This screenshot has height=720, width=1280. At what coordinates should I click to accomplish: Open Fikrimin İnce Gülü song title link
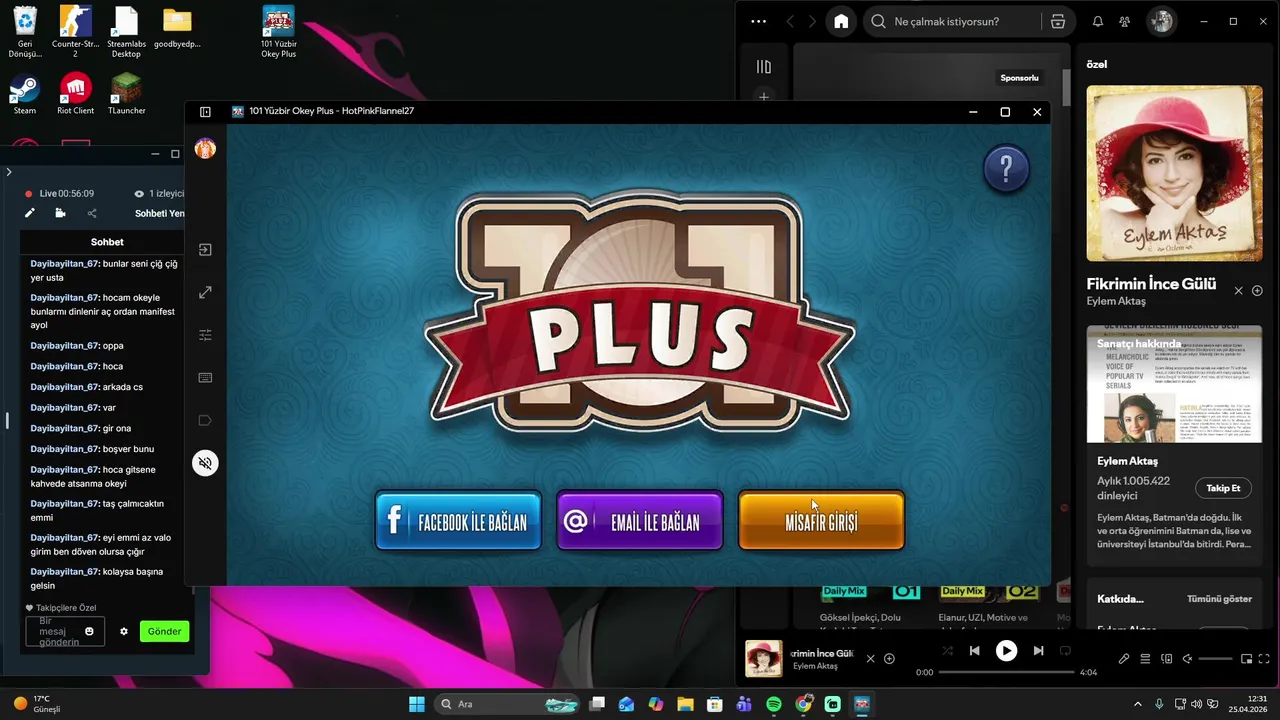1151,284
